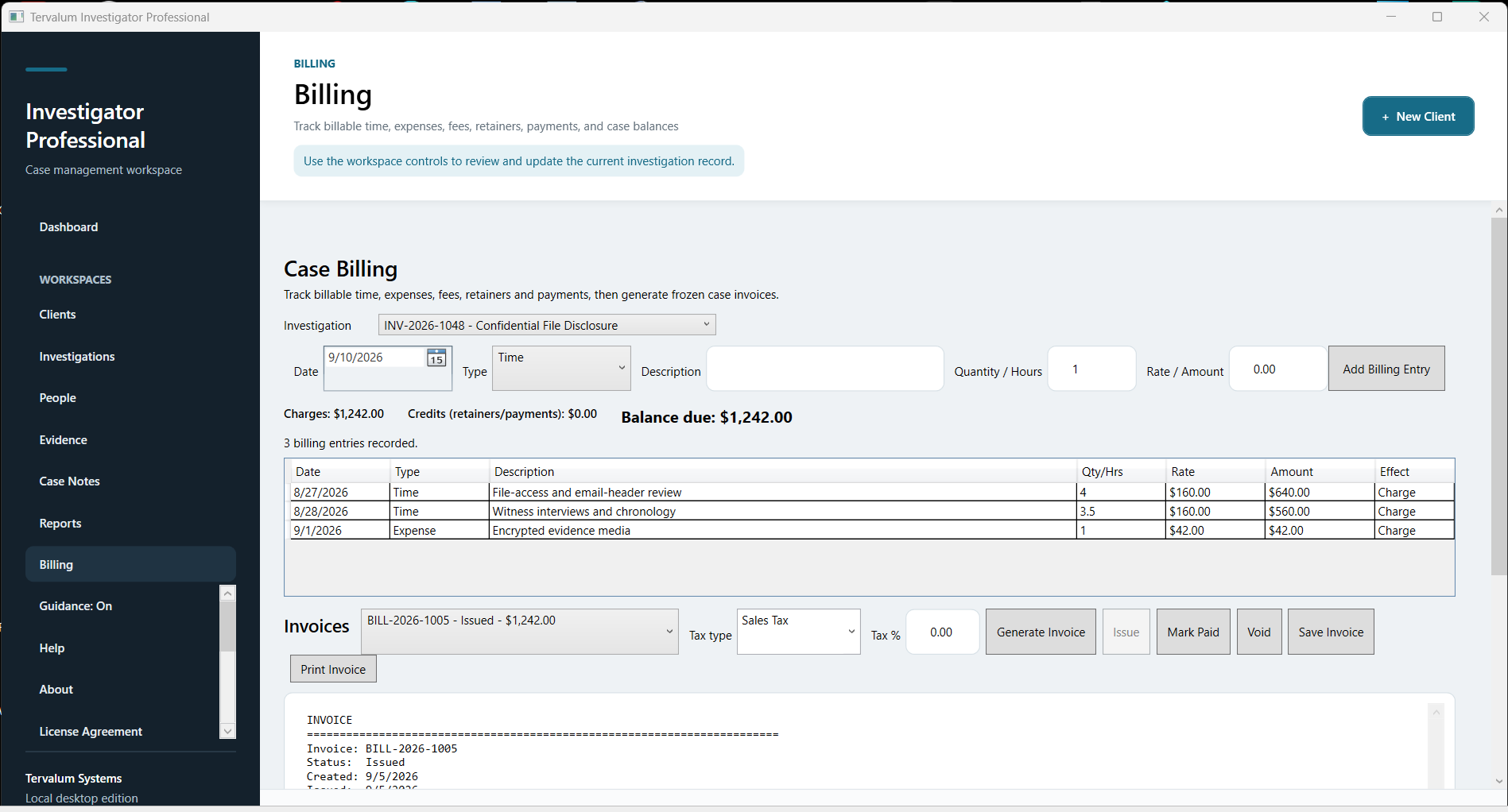
Task: Click the main page vertical scrollbar
Action: pos(1498,397)
